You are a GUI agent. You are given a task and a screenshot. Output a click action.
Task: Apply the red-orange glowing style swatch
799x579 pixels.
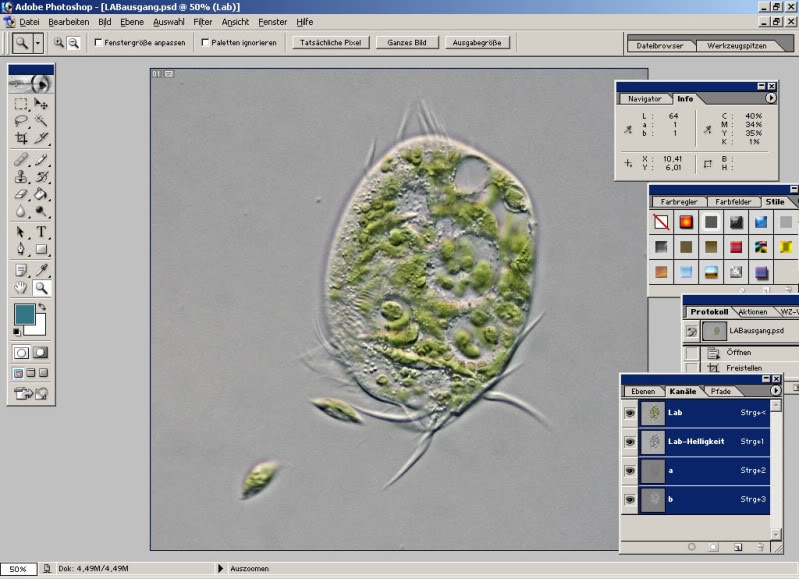click(686, 222)
